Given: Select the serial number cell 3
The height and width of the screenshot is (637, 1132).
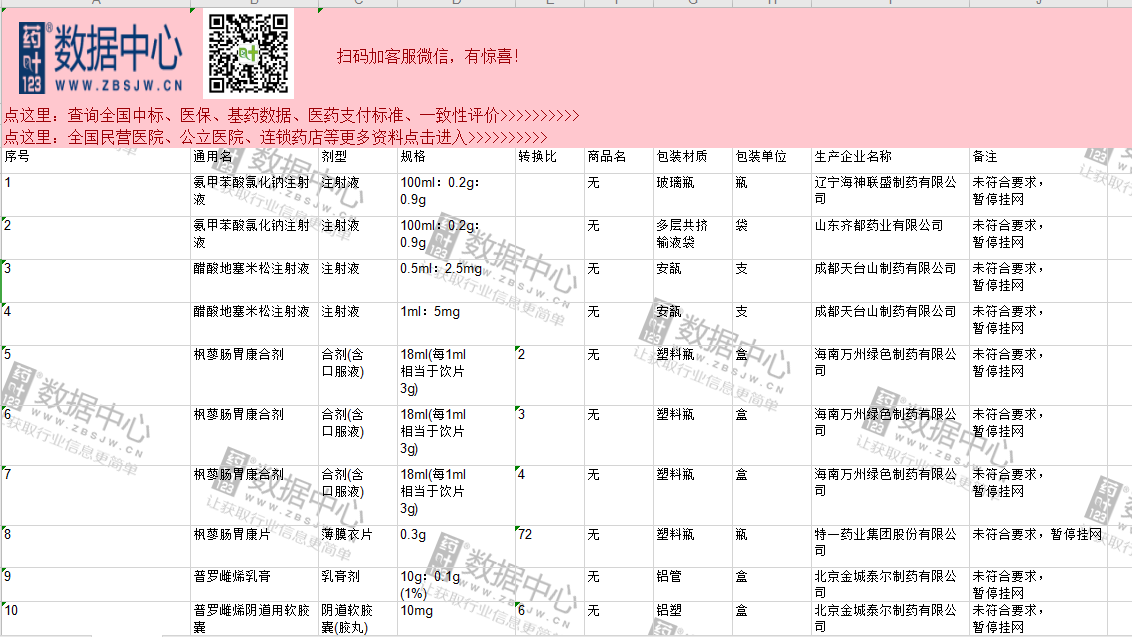Looking at the screenshot, I should (96, 281).
